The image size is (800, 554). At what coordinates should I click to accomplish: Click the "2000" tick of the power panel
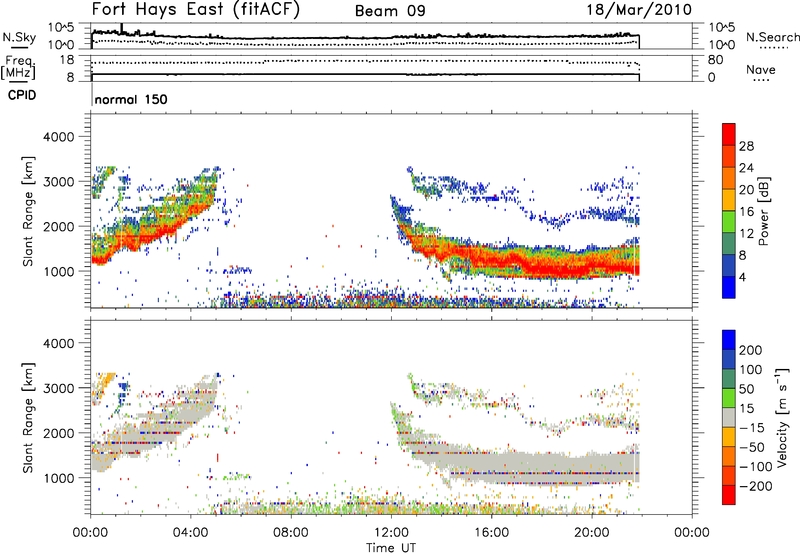(59, 226)
